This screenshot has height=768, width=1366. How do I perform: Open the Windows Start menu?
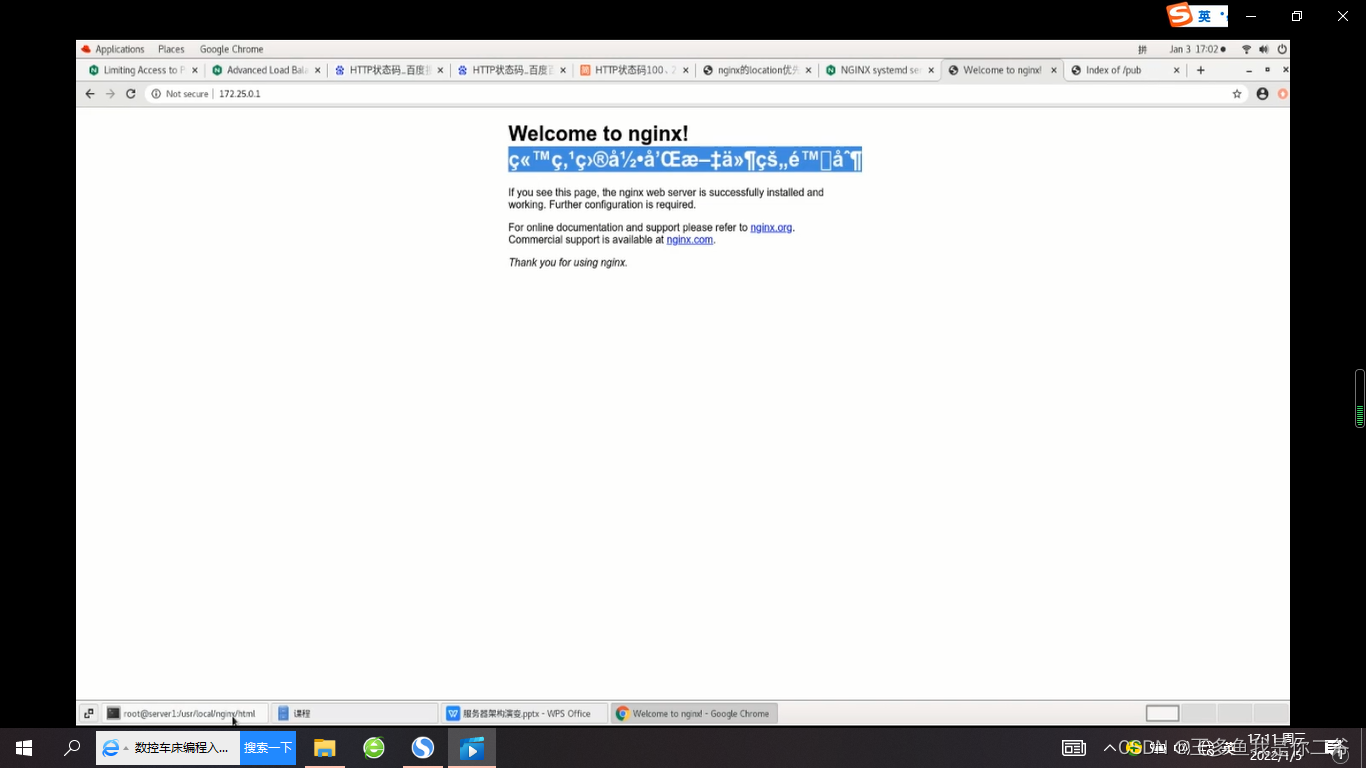pos(24,748)
